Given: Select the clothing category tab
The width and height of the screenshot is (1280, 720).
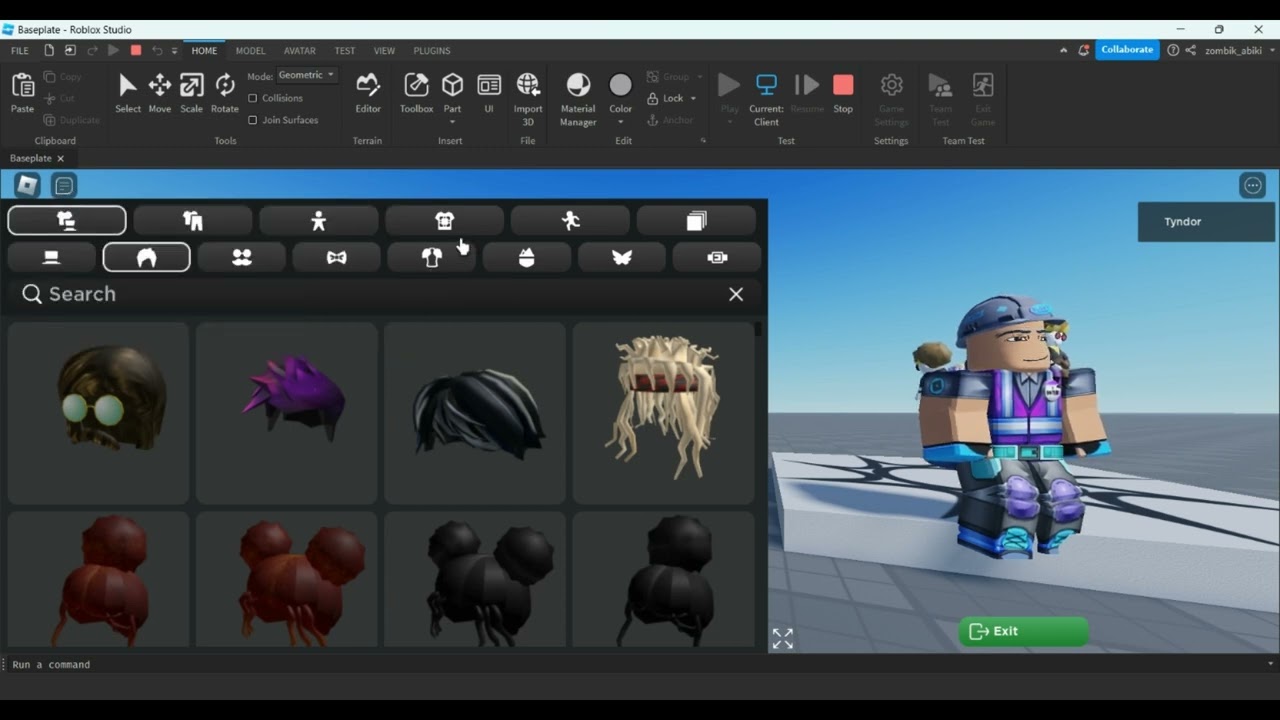Looking at the screenshot, I should coord(193,220).
